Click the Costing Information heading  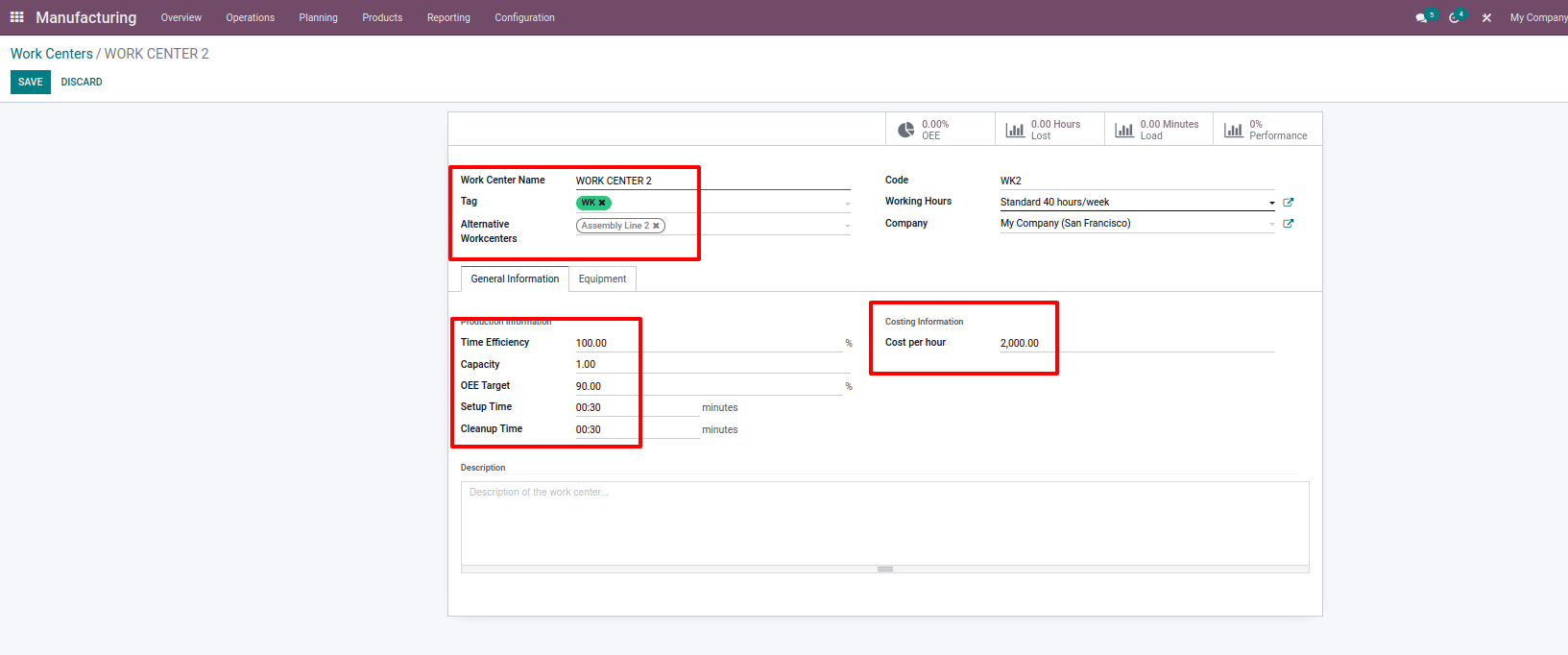[x=924, y=322]
